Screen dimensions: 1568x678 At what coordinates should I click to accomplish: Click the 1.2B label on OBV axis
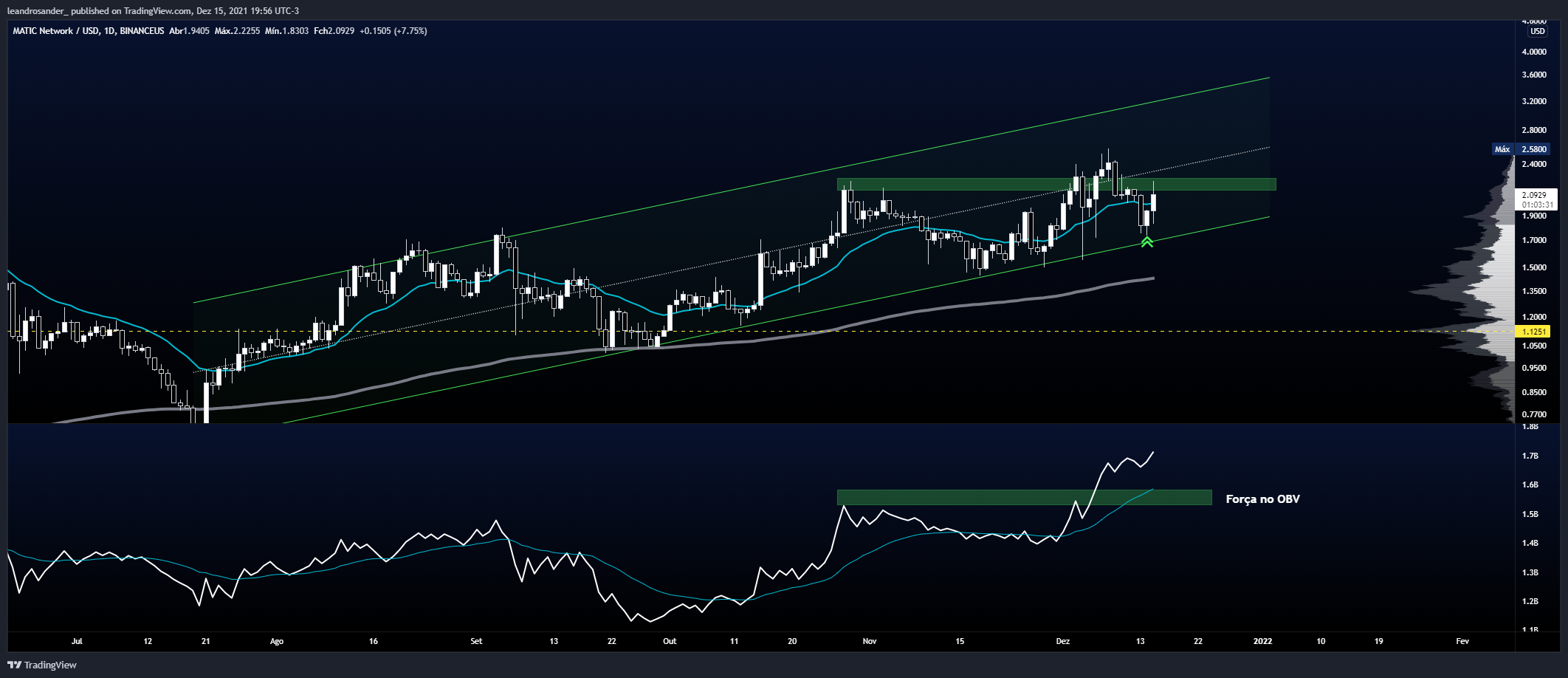(1530, 601)
